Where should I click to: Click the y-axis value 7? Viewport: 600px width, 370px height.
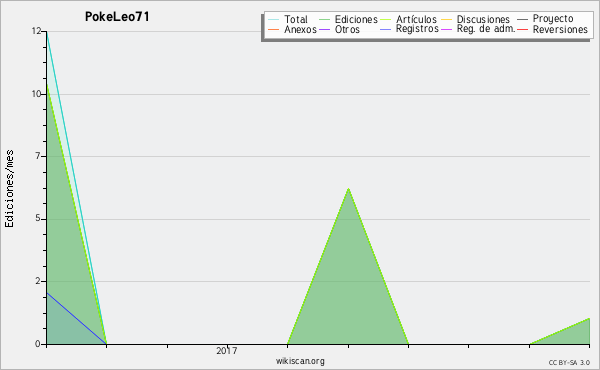[x=38, y=156]
